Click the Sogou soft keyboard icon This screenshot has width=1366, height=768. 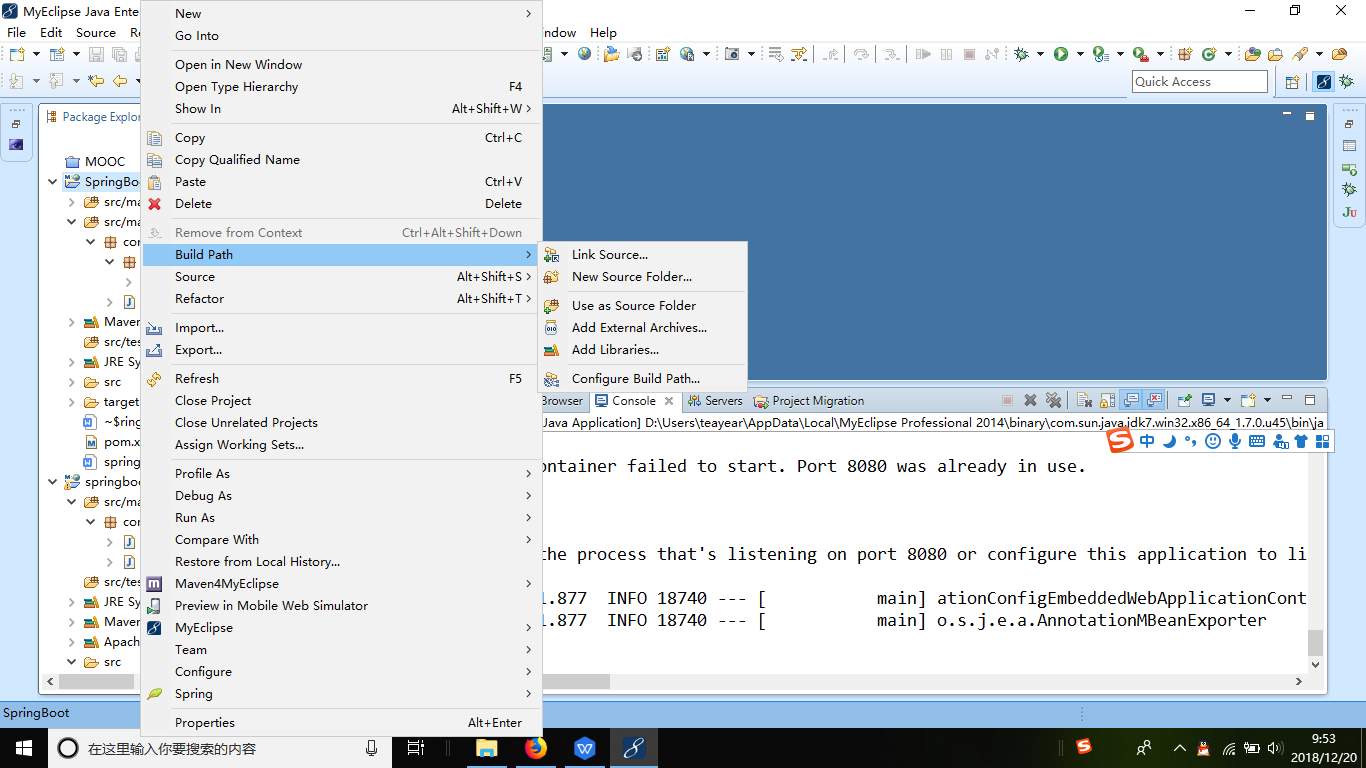1257,441
